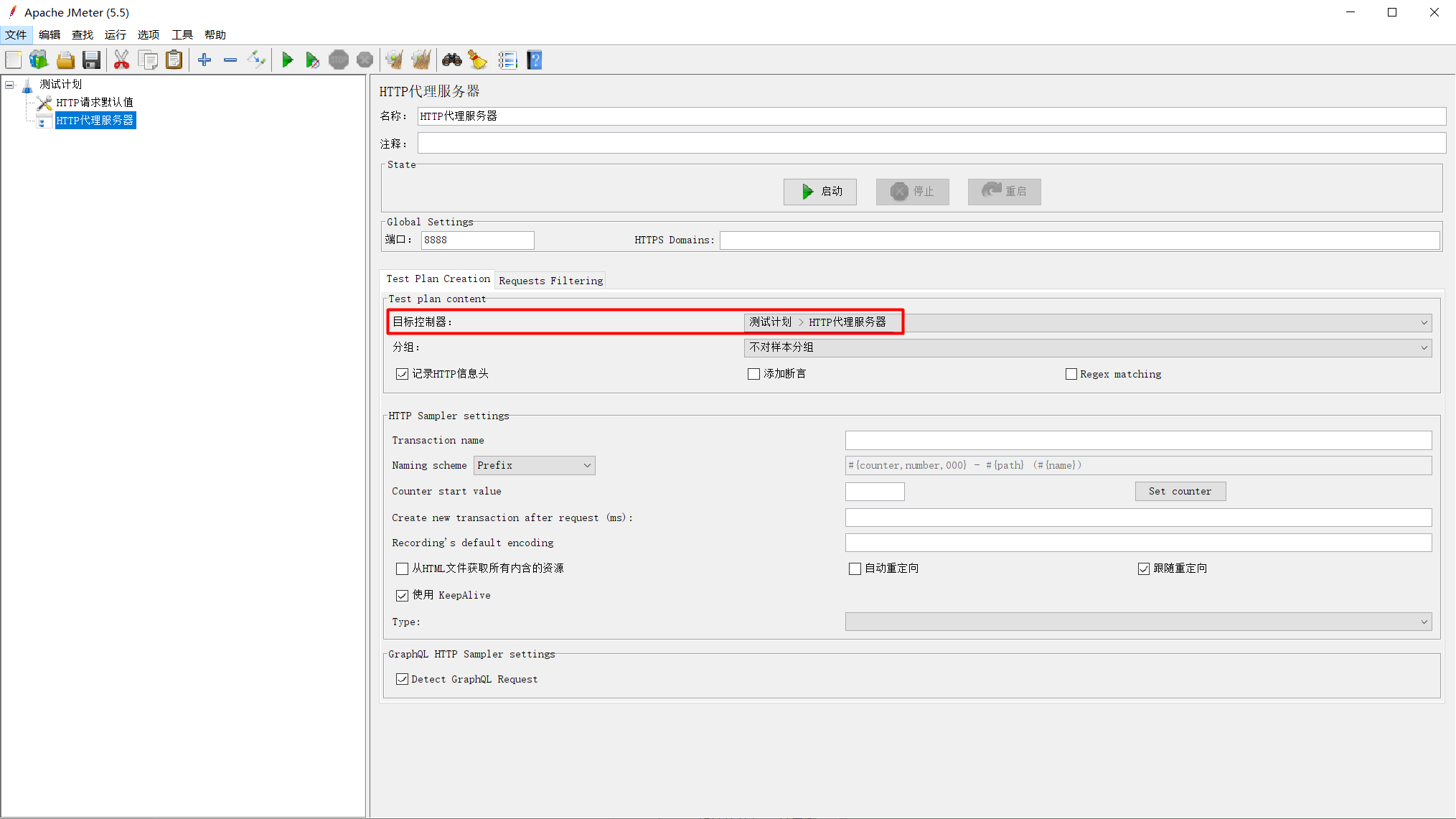
Task: Open the 工具 menu
Action: pos(182,34)
